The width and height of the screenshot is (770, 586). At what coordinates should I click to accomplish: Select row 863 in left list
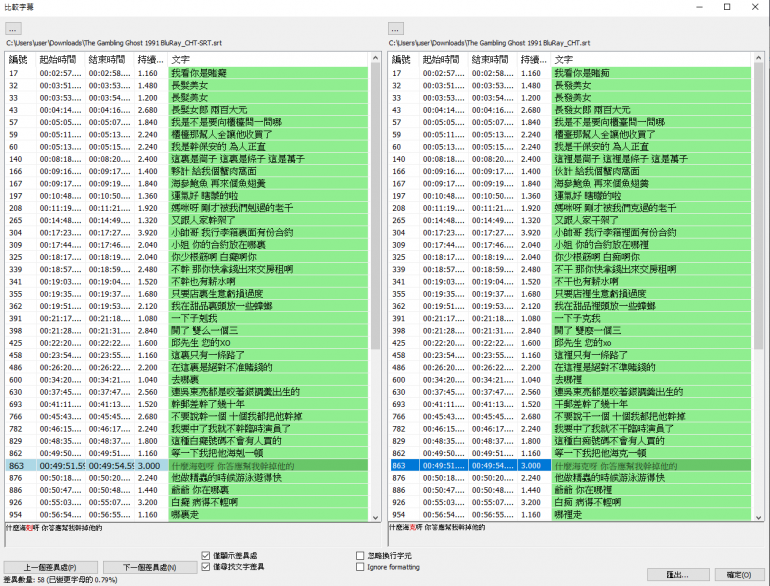[187, 466]
